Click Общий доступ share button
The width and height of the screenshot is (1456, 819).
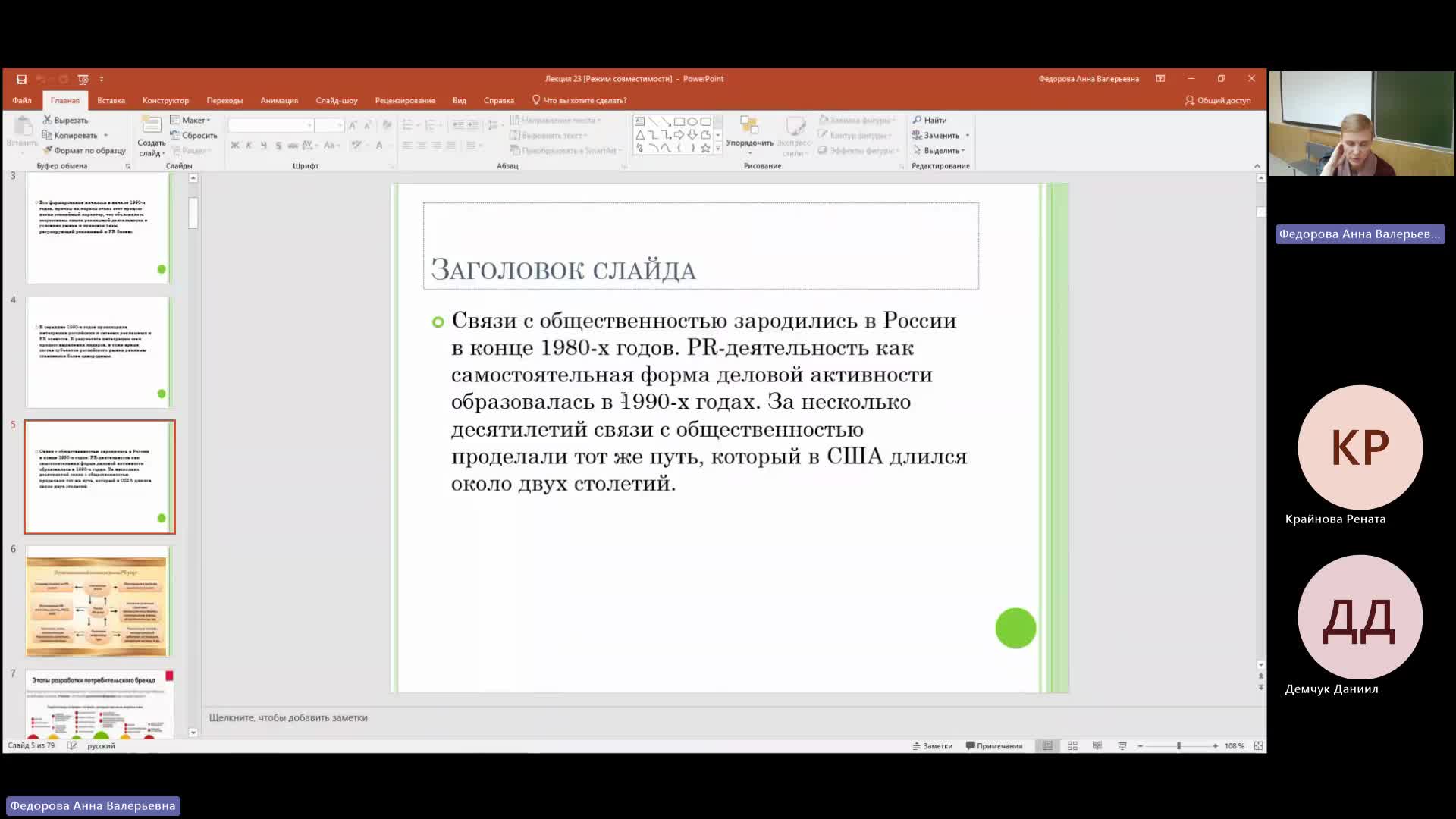click(x=1218, y=100)
